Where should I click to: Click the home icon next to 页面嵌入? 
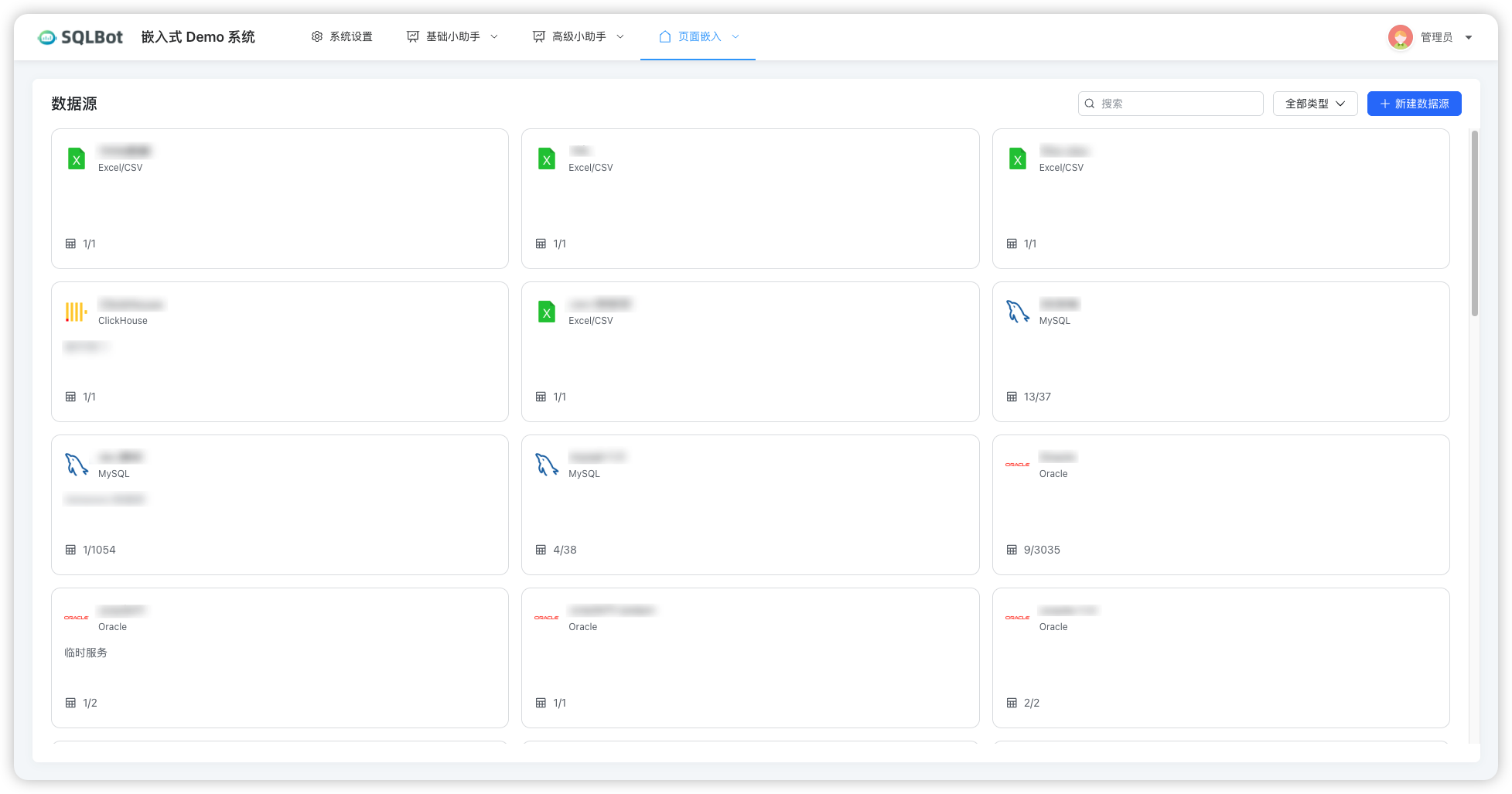(664, 36)
